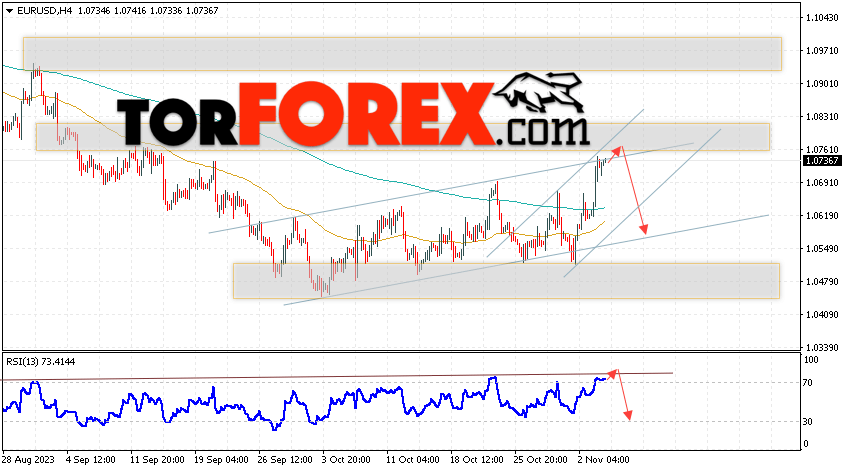Click price axis label 1.09710
This screenshot has width=846, height=471.
822,51
